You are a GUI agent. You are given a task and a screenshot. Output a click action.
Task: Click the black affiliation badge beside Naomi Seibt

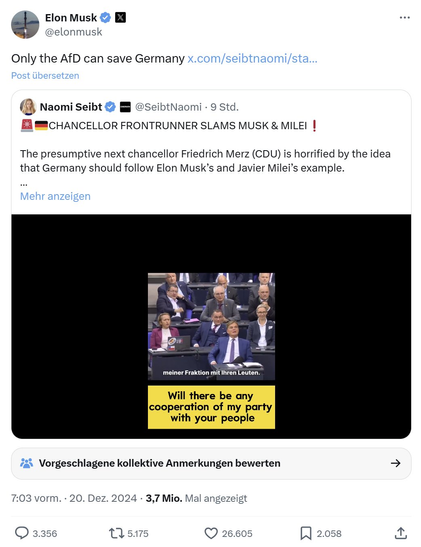point(125,107)
